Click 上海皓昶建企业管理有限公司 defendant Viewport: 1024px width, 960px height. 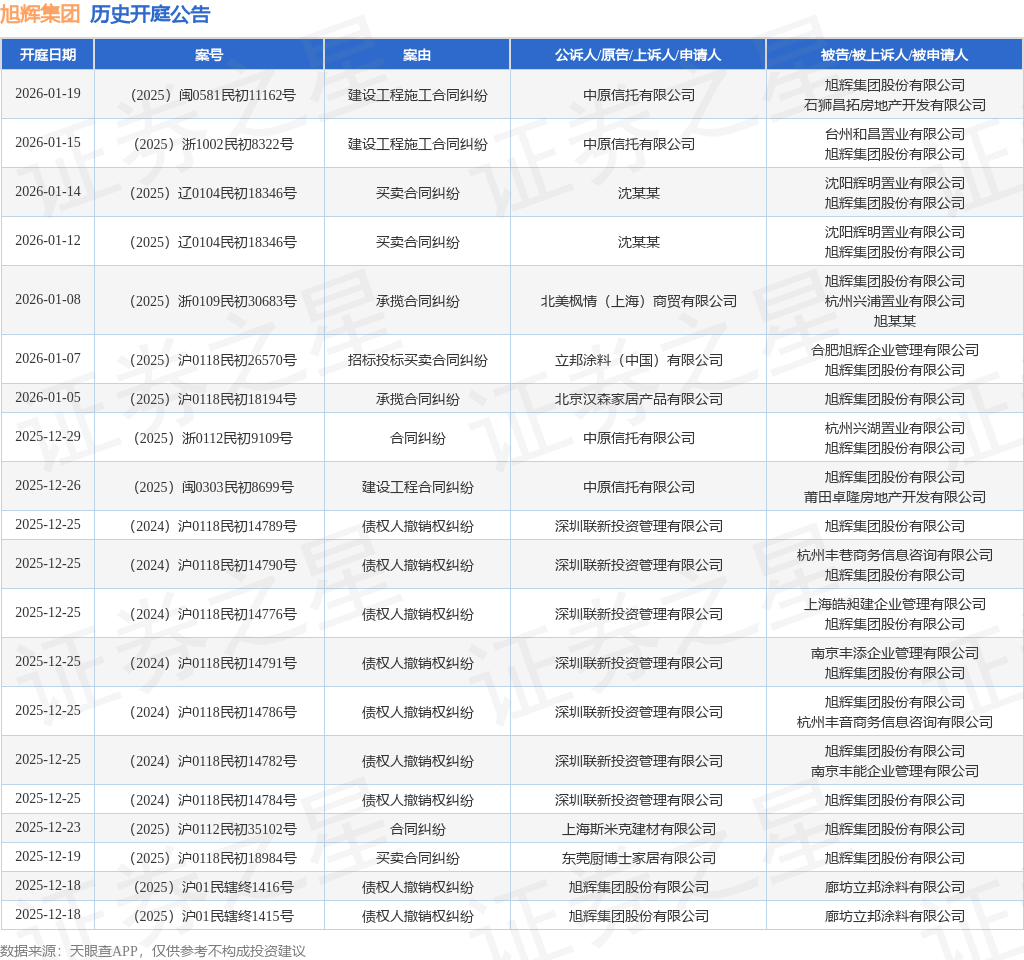pyautogui.click(x=895, y=605)
